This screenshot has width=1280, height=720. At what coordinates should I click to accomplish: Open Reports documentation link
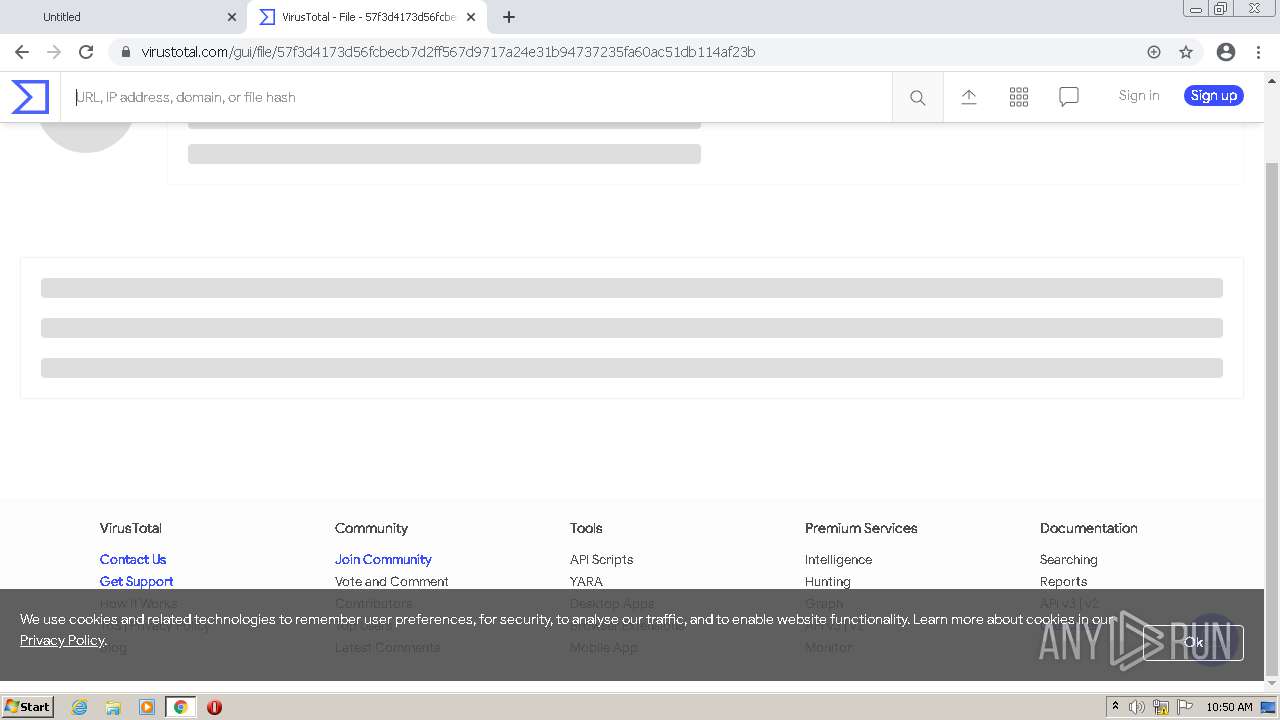point(1063,581)
